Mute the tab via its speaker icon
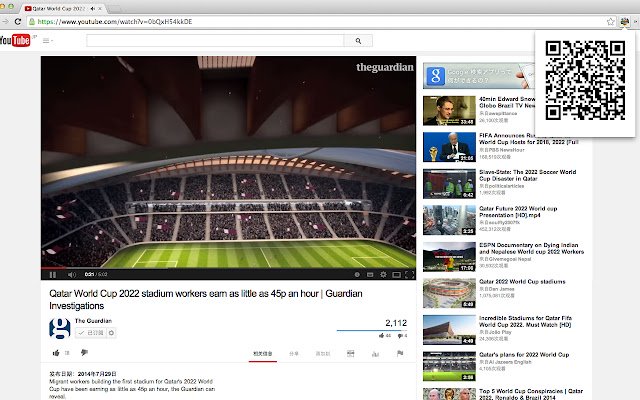Image resolution: width=640 pixels, height=400 pixels. (x=93, y=9)
